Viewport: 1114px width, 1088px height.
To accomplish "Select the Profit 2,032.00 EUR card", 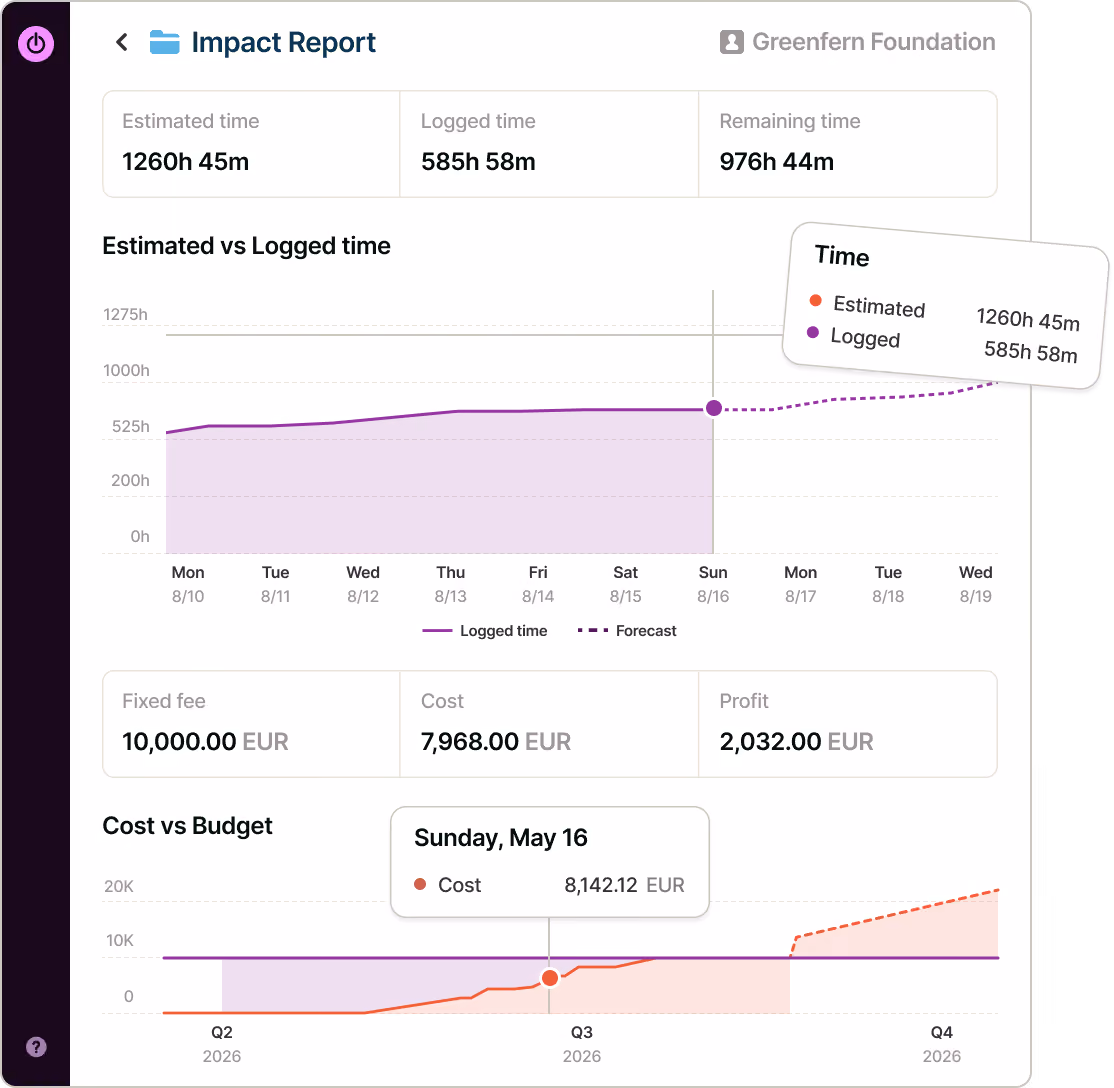I will pyautogui.click(x=848, y=724).
